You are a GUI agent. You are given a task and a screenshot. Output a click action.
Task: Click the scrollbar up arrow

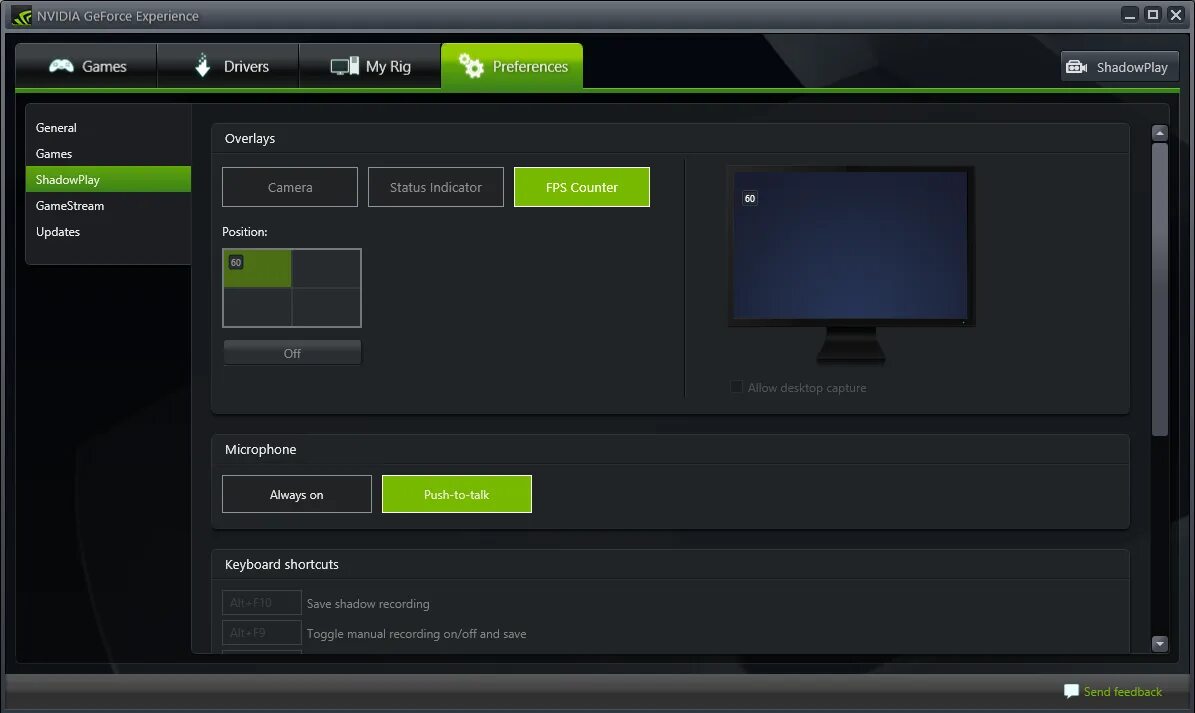coord(1159,133)
